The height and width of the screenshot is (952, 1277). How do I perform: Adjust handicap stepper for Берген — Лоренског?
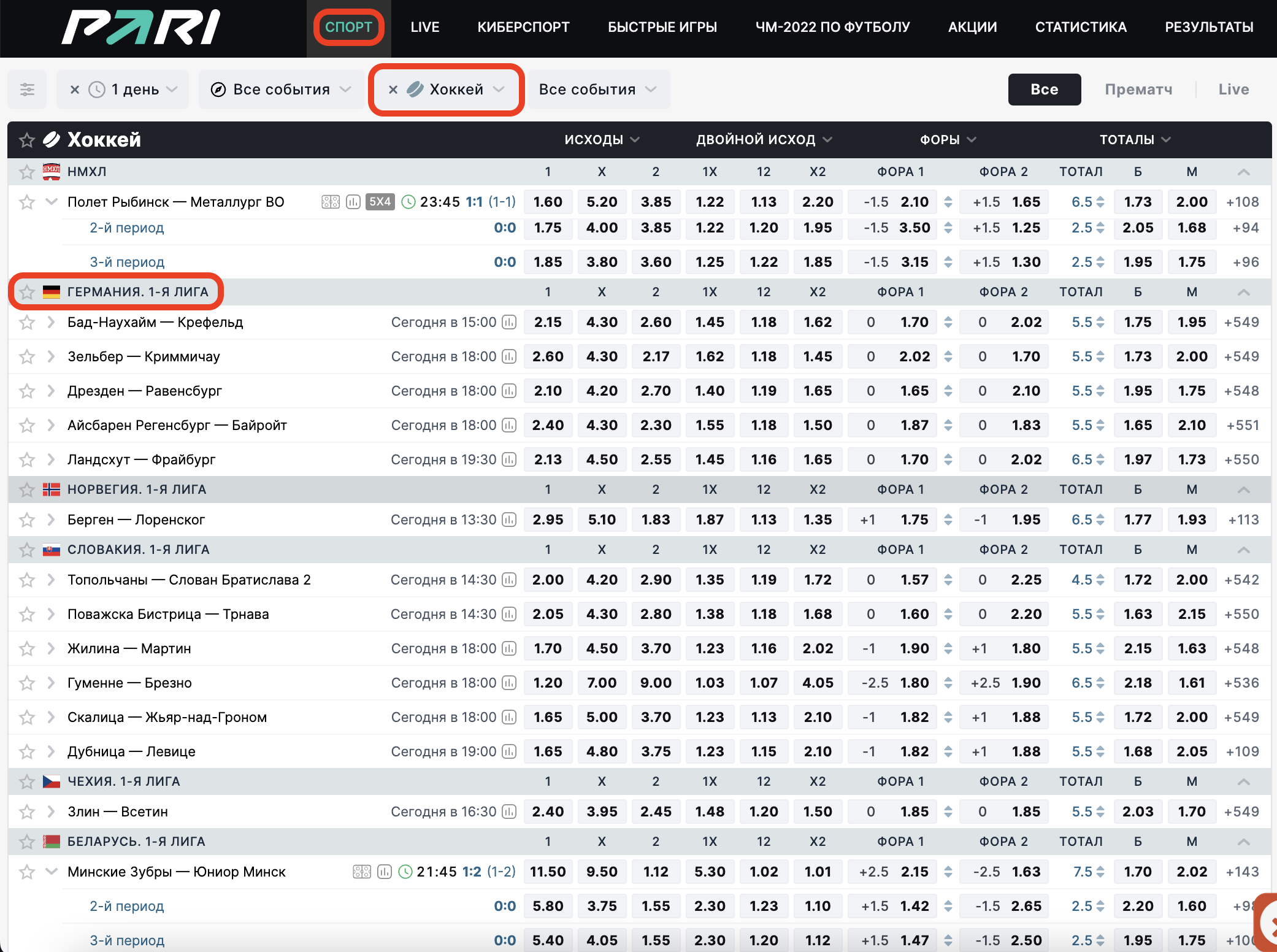948,520
